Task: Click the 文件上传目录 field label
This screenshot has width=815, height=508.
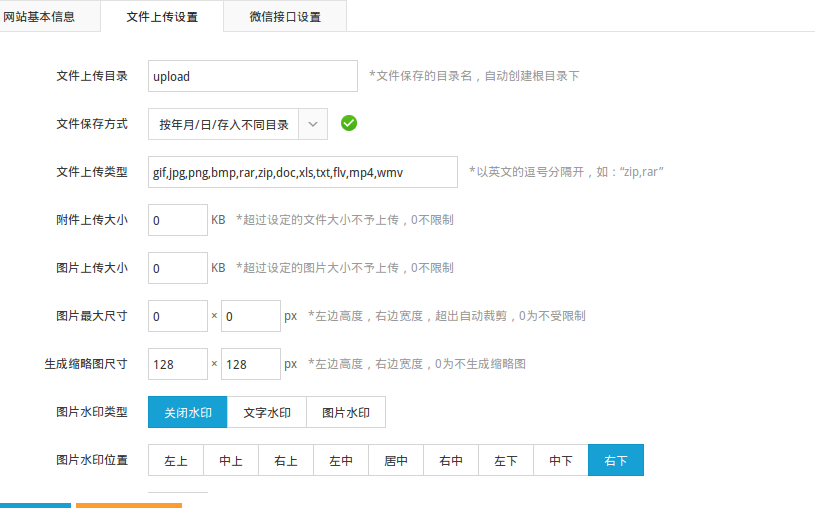Action: click(x=92, y=76)
